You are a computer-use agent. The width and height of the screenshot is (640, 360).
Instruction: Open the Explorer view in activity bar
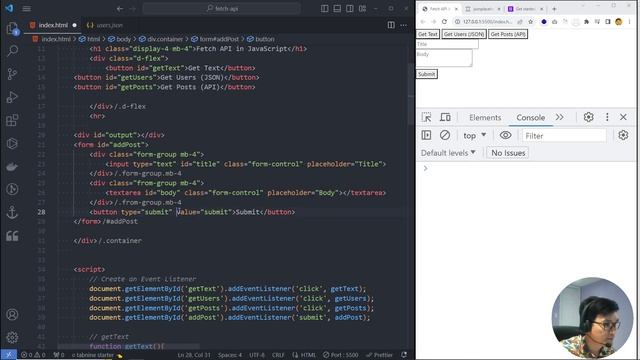tap(12, 28)
